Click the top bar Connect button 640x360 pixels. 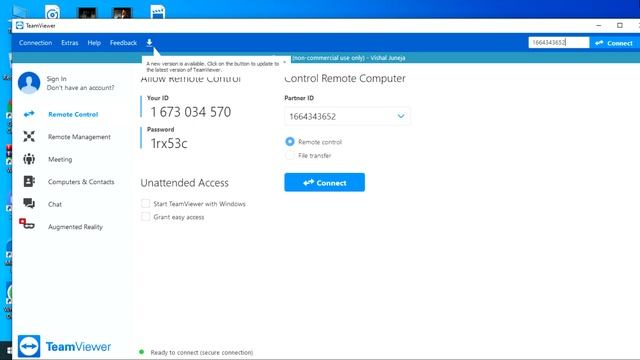point(614,43)
